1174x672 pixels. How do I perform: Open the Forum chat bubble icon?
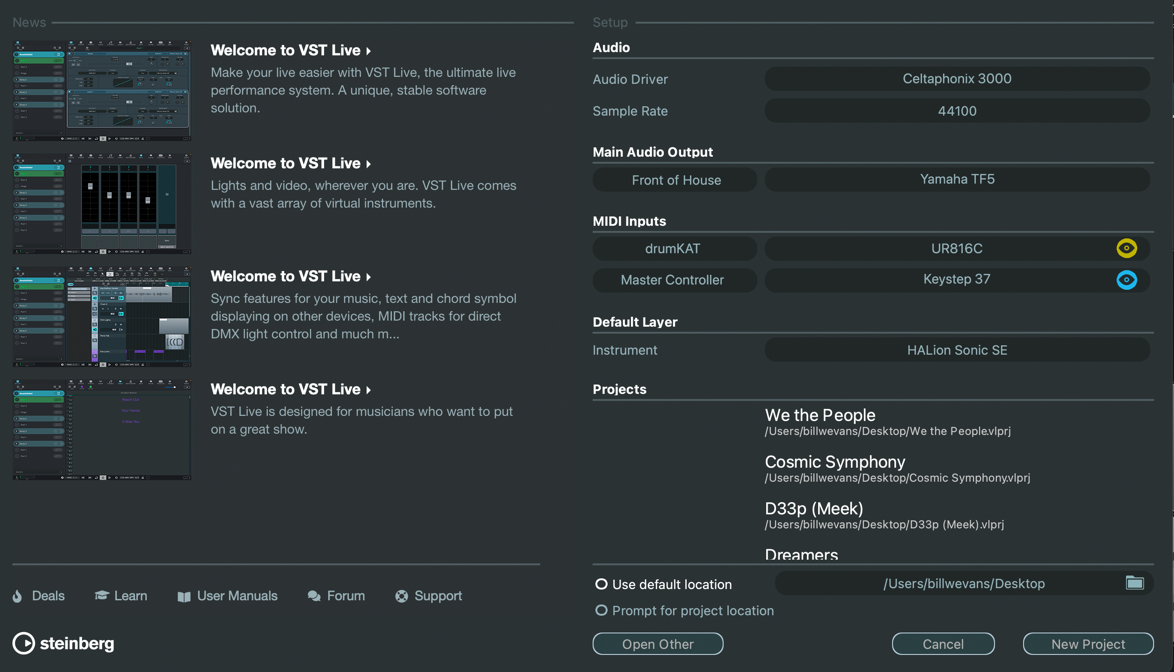[x=314, y=597]
